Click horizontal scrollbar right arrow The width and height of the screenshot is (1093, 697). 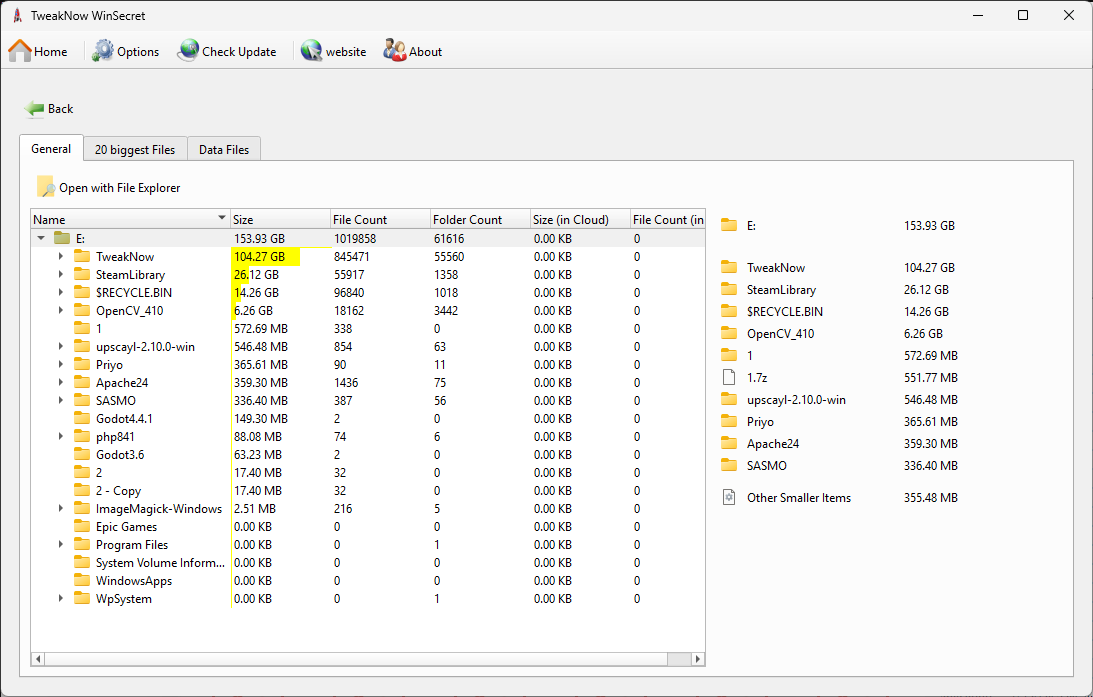coord(698,659)
